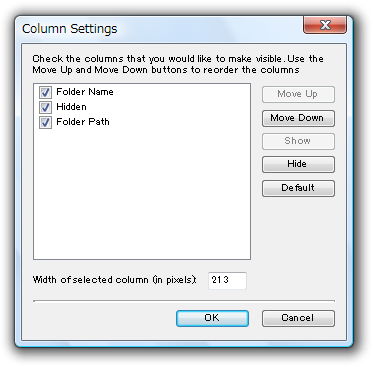
Task: Click the horizontal separator above OK
Action: pos(184,301)
